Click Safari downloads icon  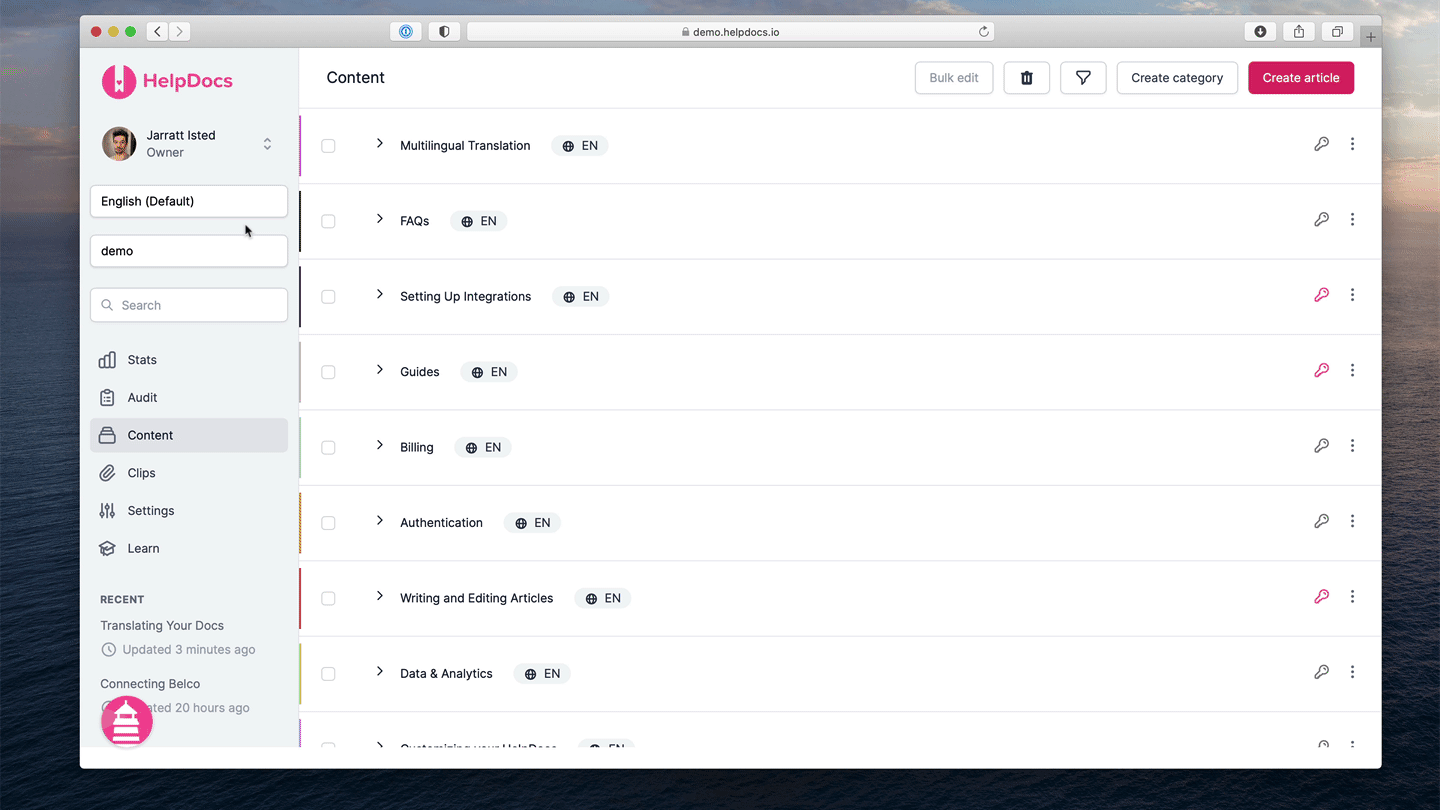point(1260,32)
